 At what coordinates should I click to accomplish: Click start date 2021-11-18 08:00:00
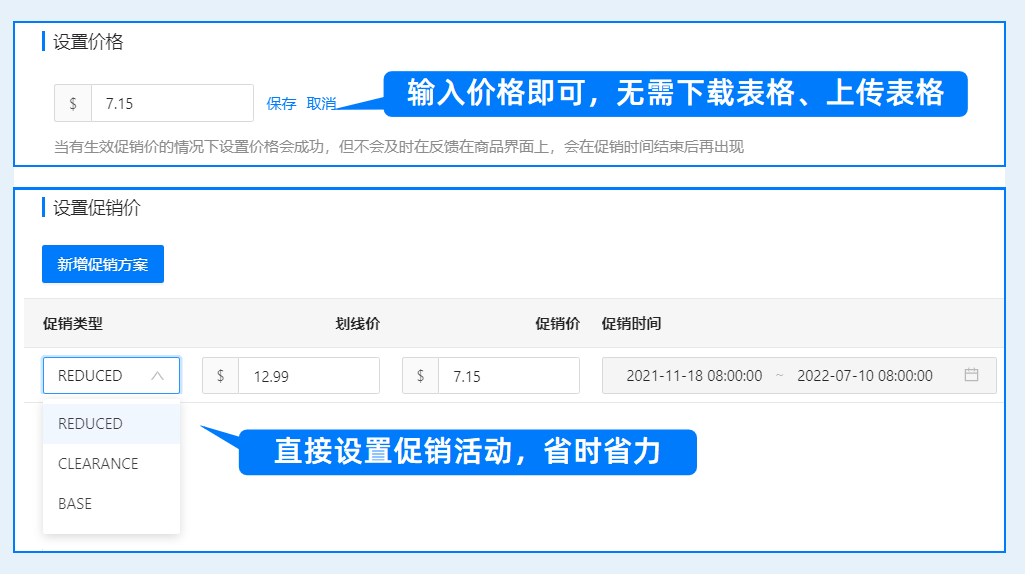coord(694,376)
